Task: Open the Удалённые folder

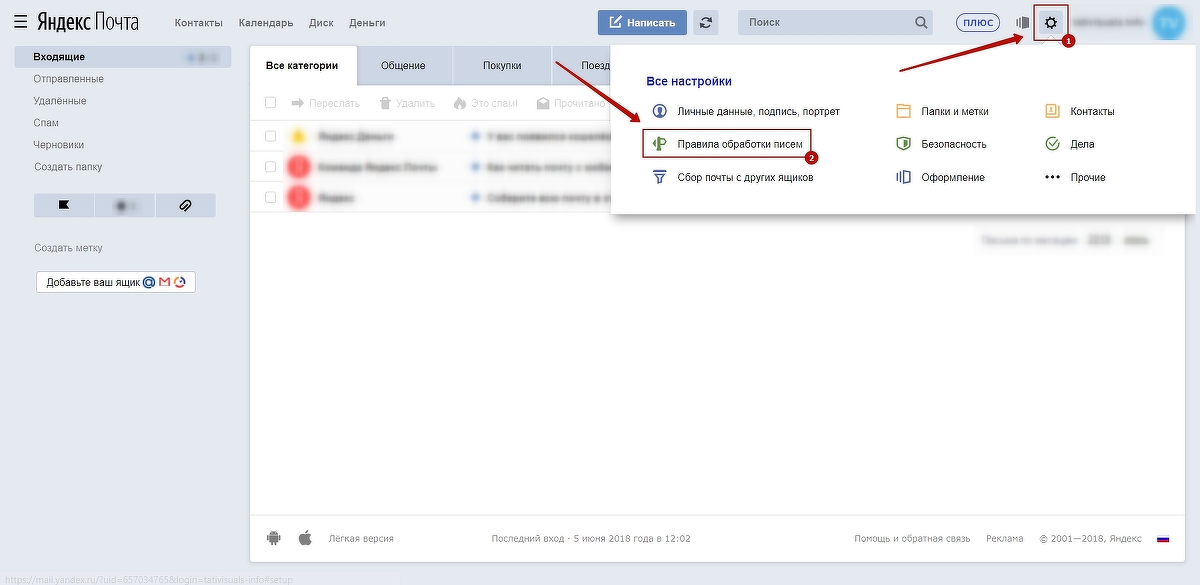Action: [x=60, y=101]
